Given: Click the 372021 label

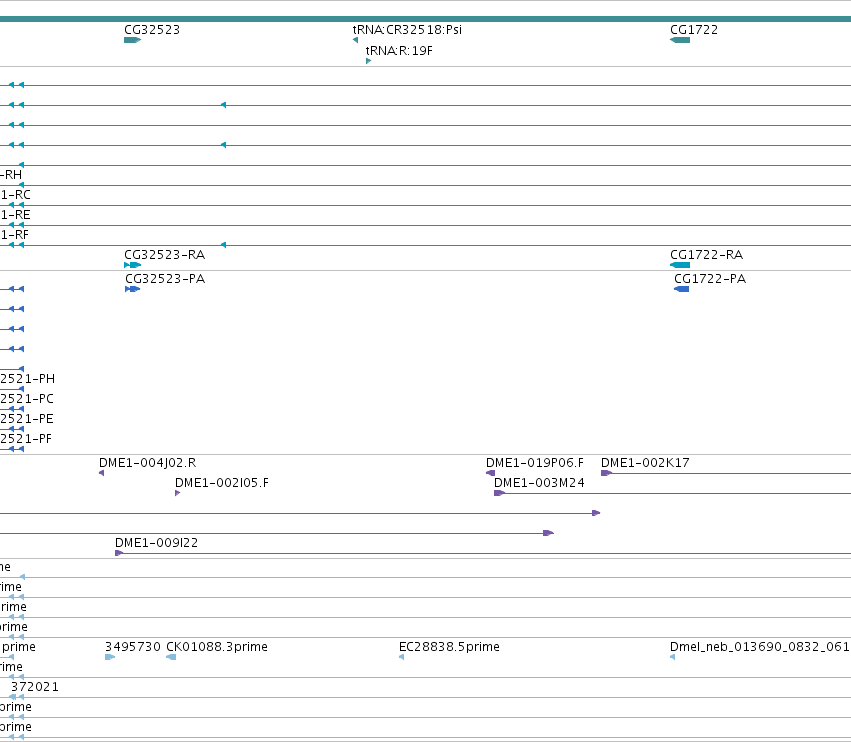Looking at the screenshot, I should (x=35, y=687).
